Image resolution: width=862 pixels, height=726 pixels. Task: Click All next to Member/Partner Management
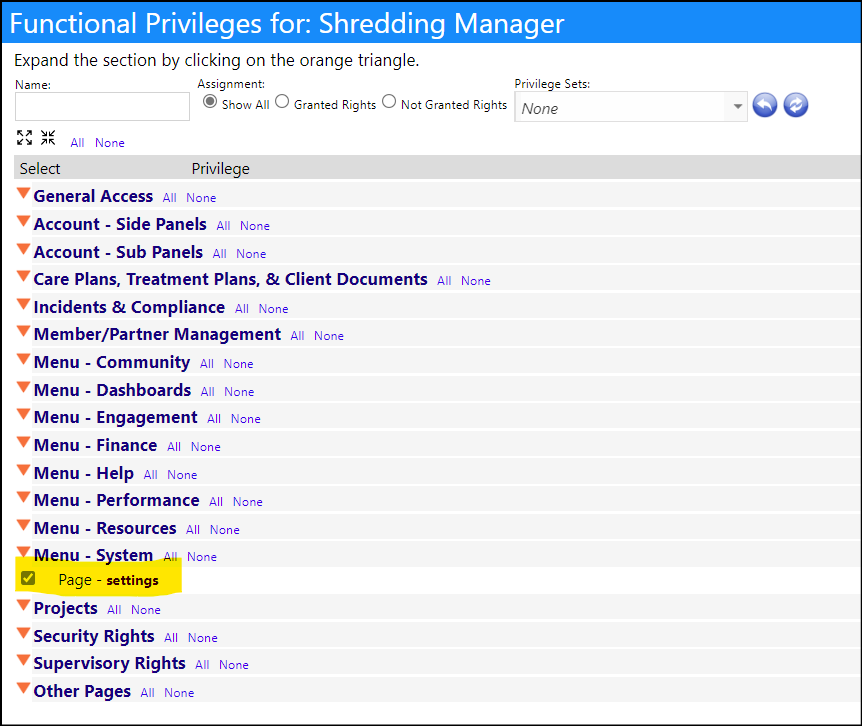click(297, 336)
